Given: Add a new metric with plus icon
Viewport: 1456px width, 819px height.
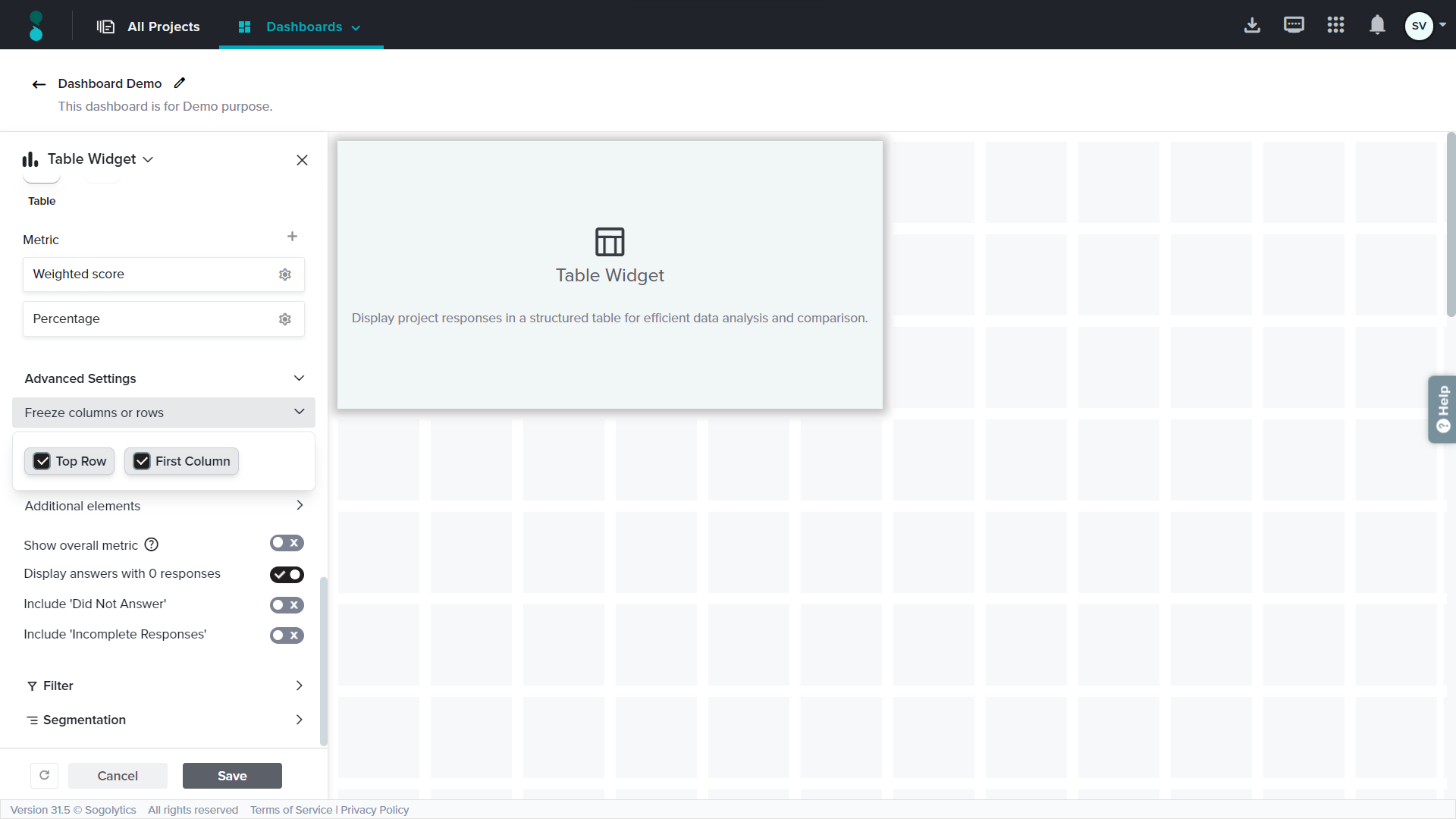Looking at the screenshot, I should 292,237.
